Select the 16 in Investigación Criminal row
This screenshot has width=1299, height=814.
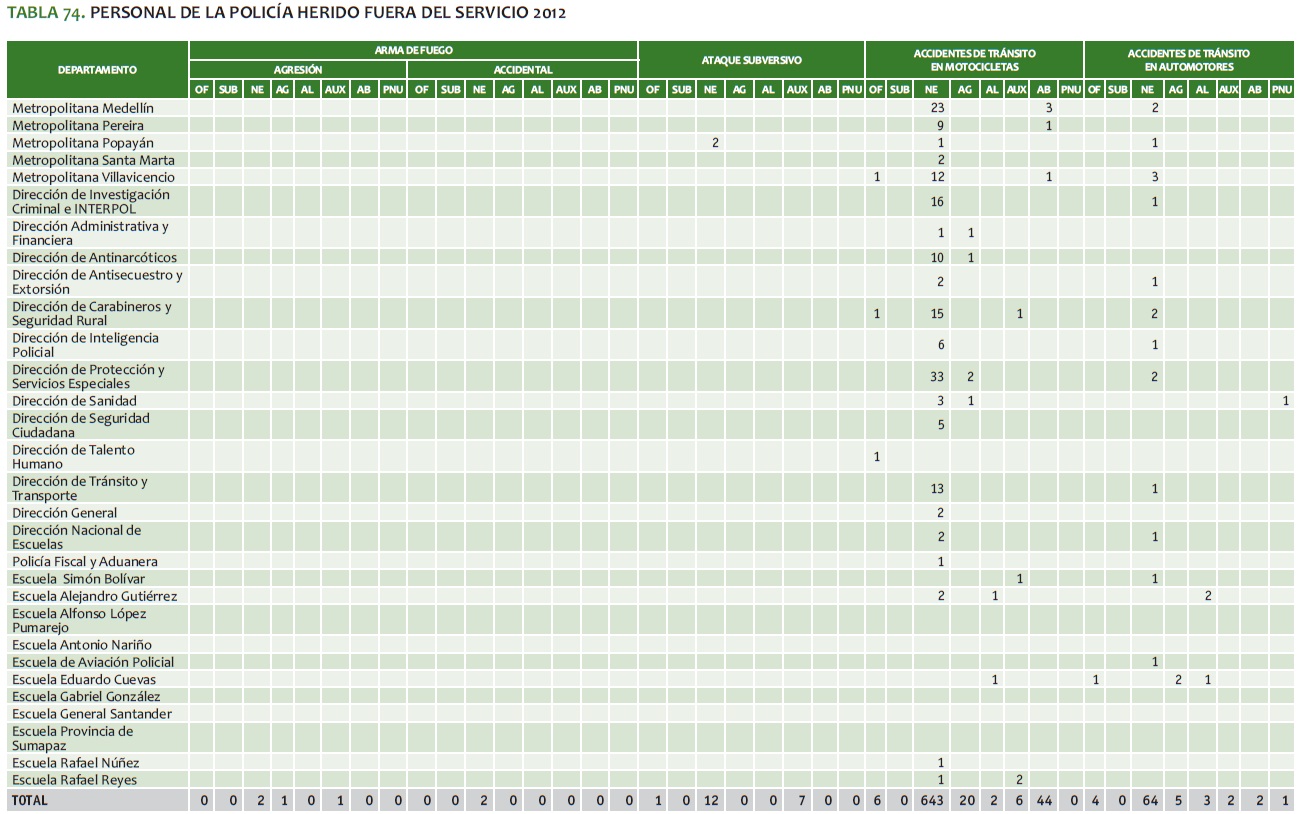pos(937,202)
